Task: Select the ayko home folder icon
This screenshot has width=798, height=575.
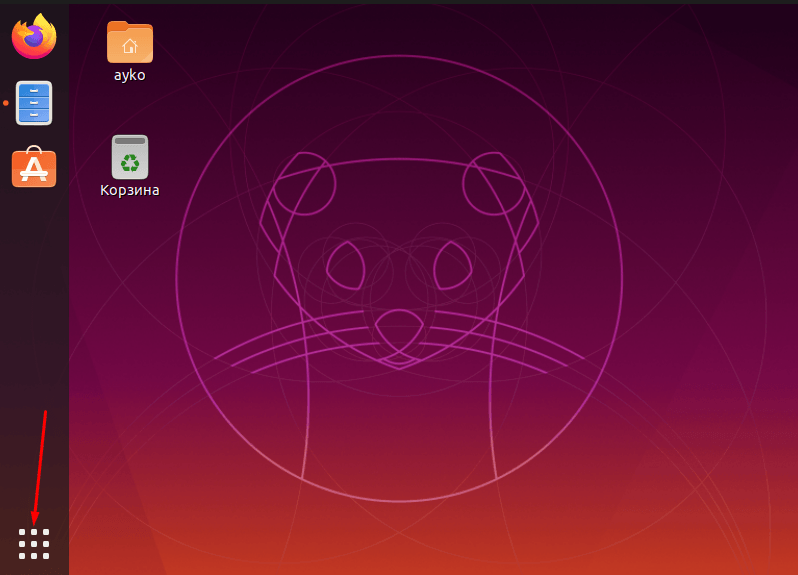Action: click(130, 42)
